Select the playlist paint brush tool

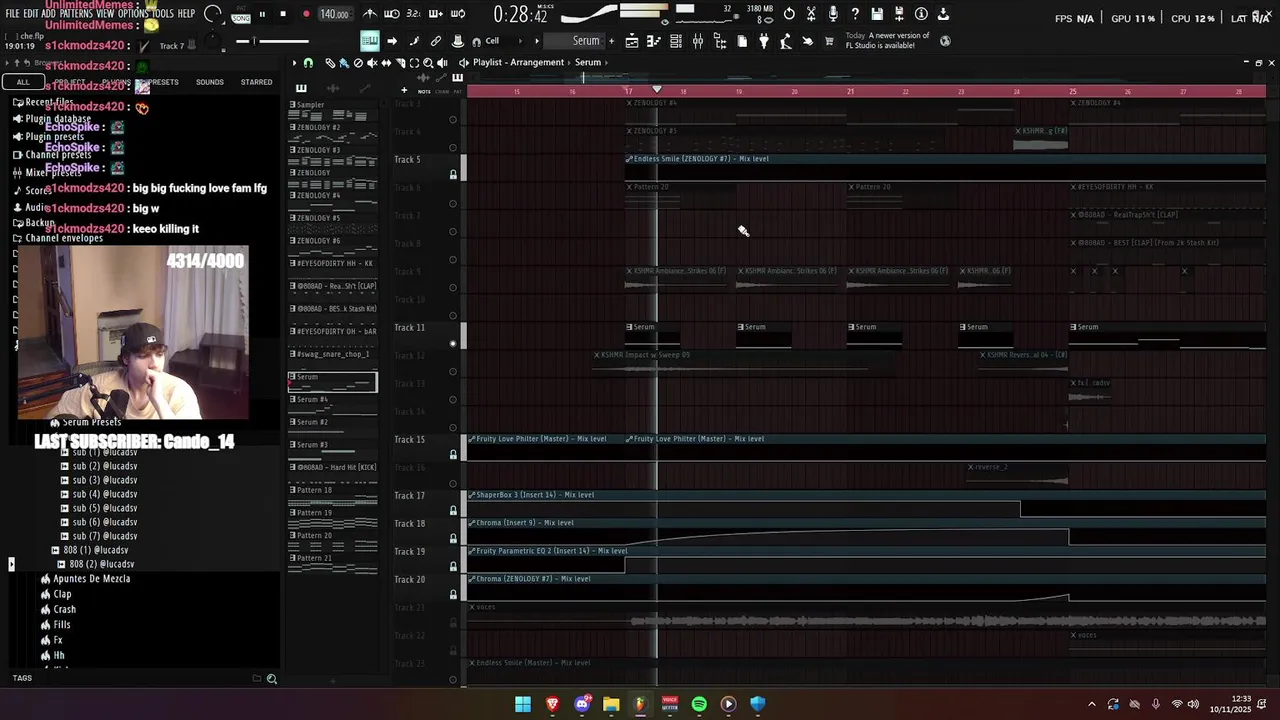click(x=344, y=63)
